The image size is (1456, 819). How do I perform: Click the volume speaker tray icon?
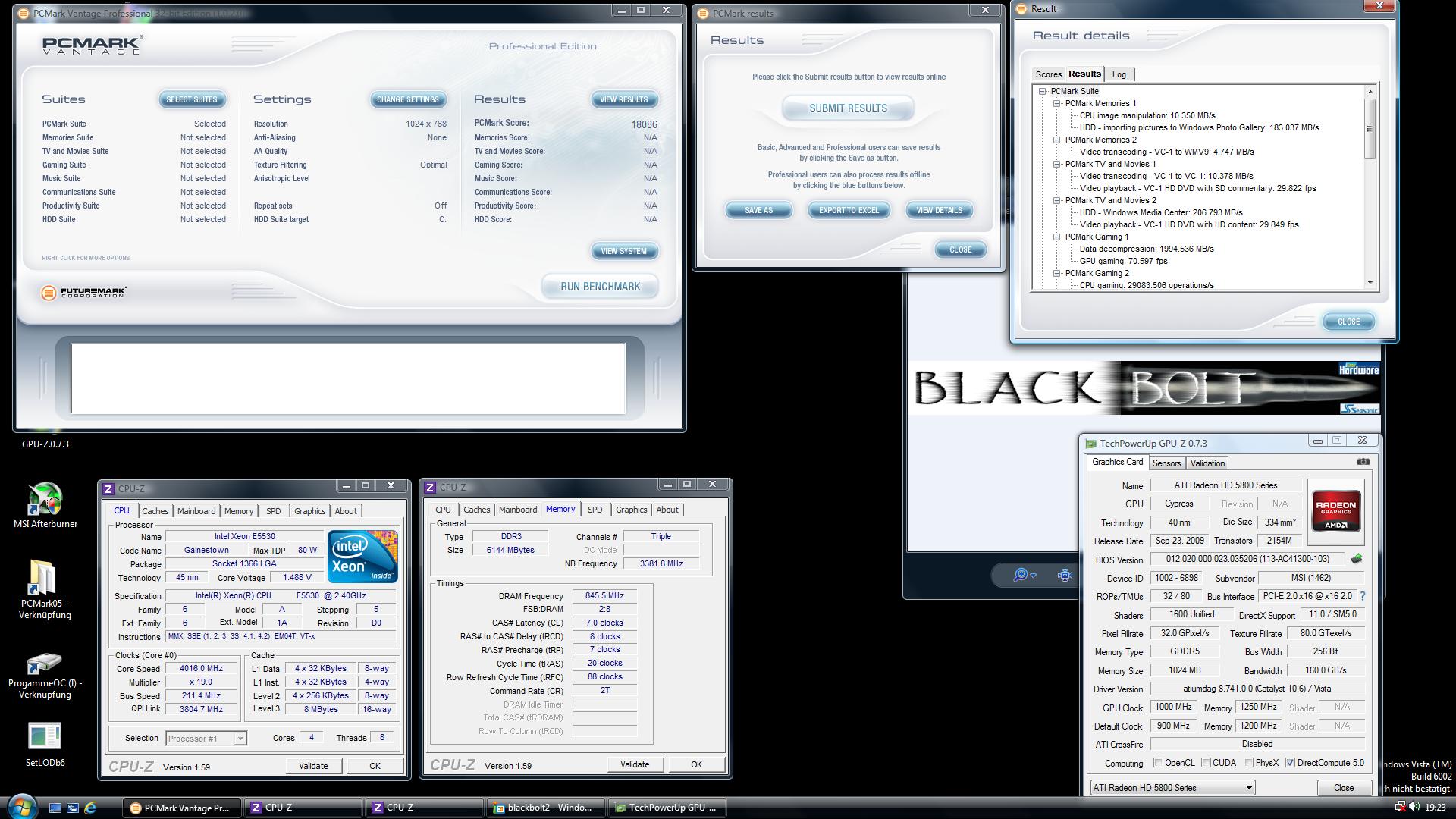pos(1414,807)
